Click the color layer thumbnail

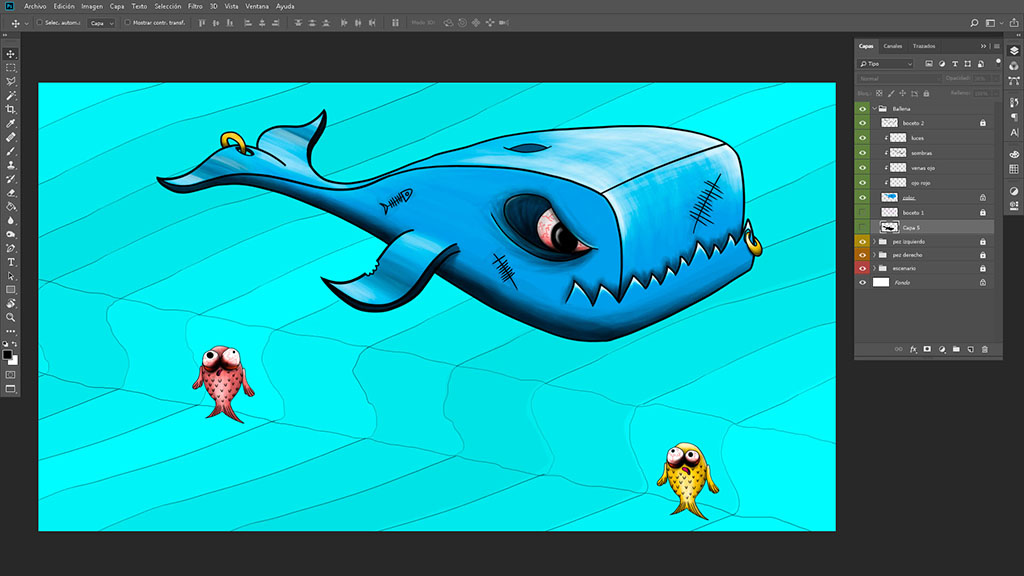(889, 198)
